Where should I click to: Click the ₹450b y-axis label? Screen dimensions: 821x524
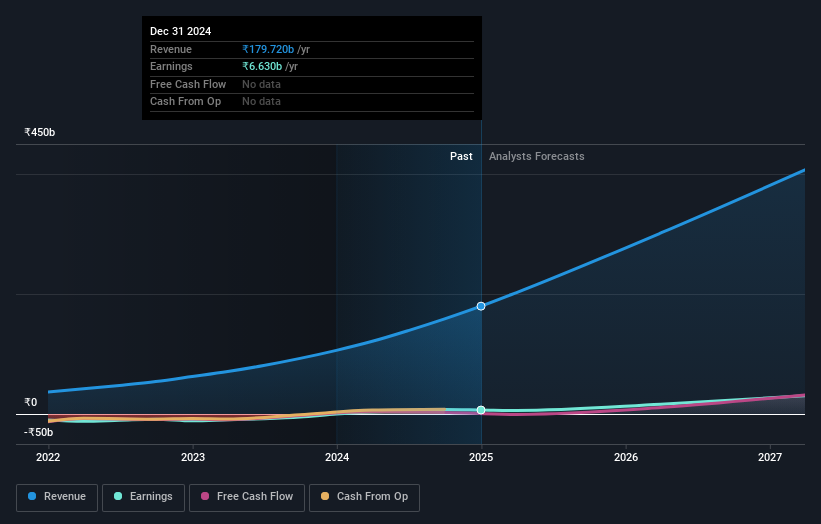point(39,132)
